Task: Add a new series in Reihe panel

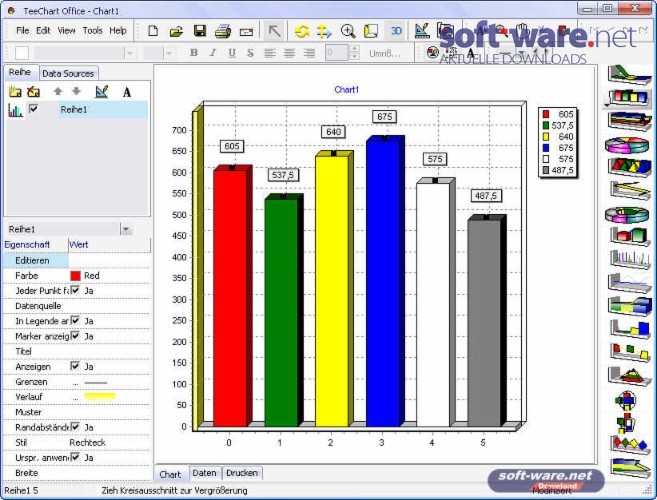Action: point(15,91)
